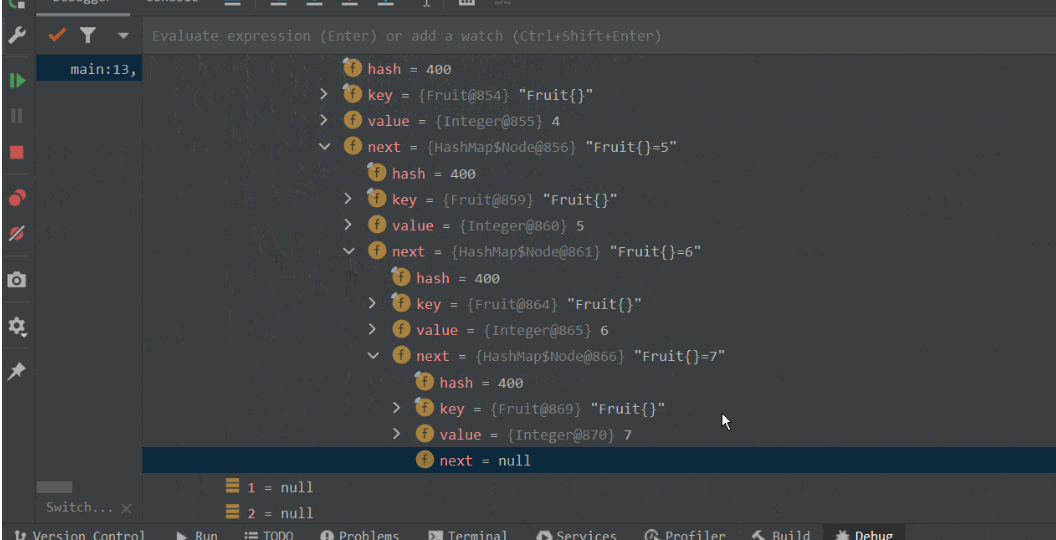Click the "Fruit{}=7" value text
The width and height of the screenshot is (1056, 540).
680,356
